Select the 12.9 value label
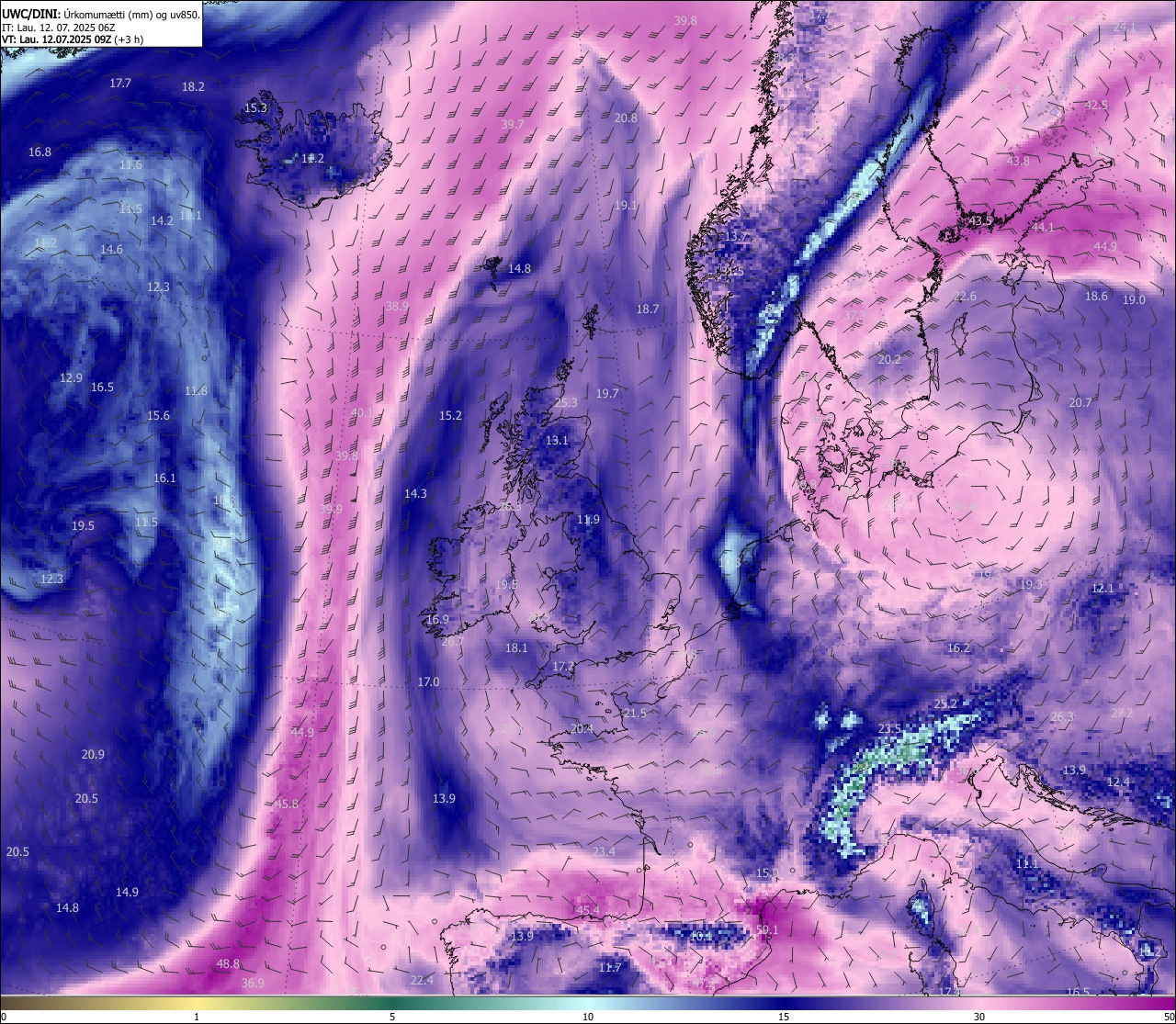This screenshot has height=1024, width=1176. click(71, 377)
